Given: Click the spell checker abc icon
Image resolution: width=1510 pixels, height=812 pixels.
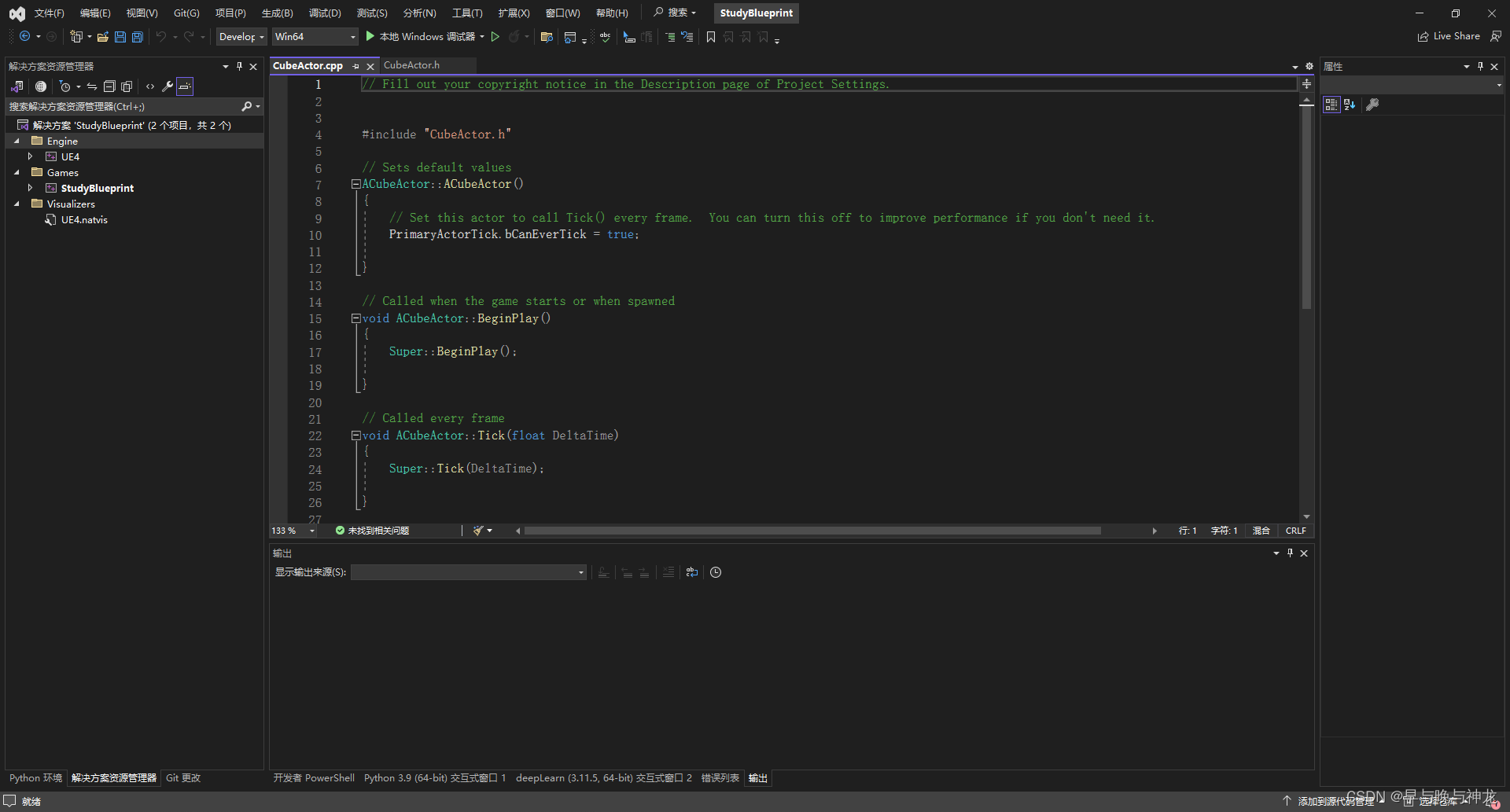Looking at the screenshot, I should 605,36.
